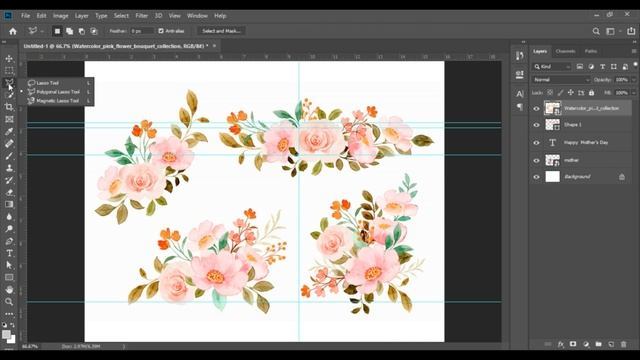Filter layers by pixel layers icon

click(580, 67)
